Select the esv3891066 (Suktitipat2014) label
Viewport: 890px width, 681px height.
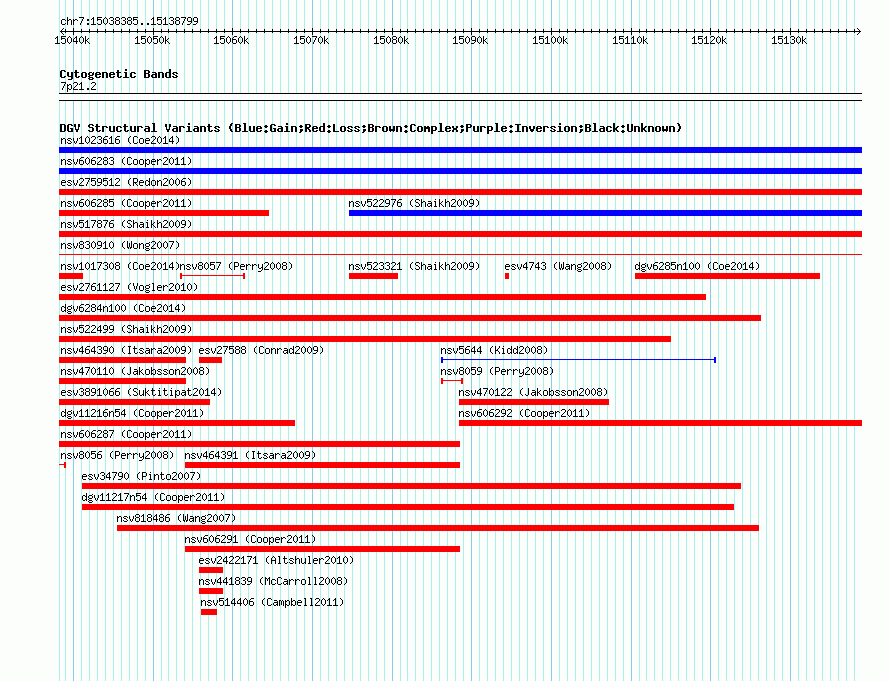(x=141, y=392)
